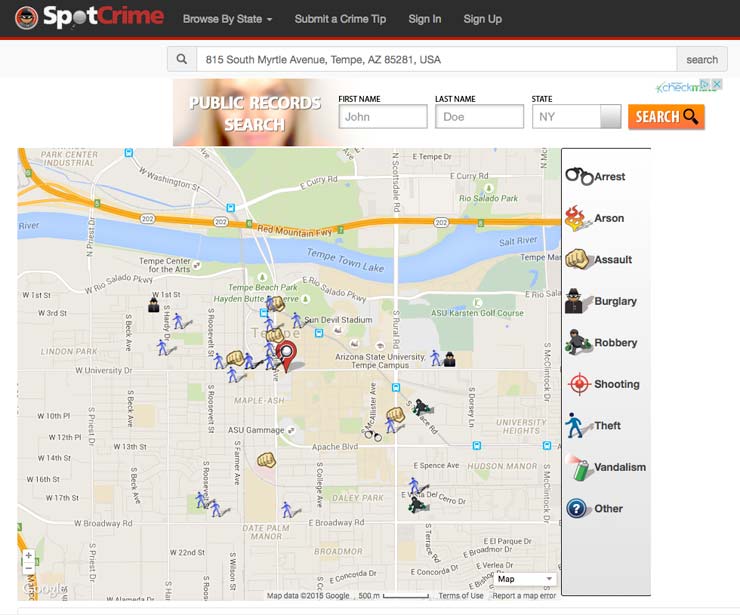740x615 pixels.
Task: Click the orange SEARCH button in ad
Action: [x=666, y=117]
